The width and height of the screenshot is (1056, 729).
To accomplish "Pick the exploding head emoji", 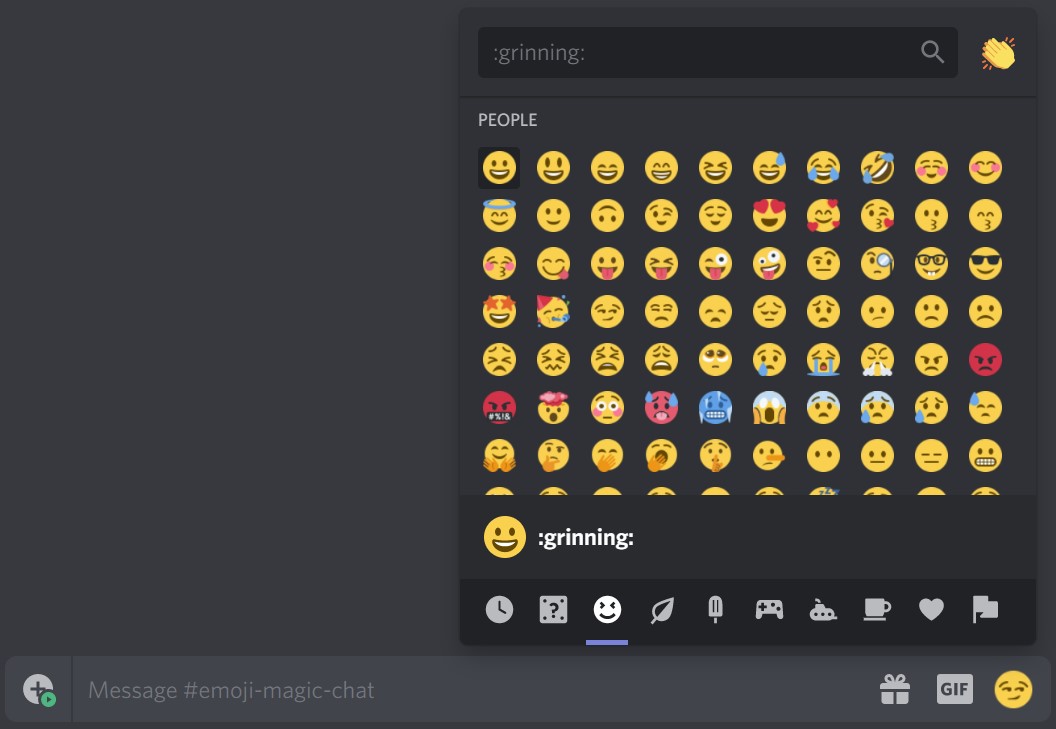I will pos(553,408).
